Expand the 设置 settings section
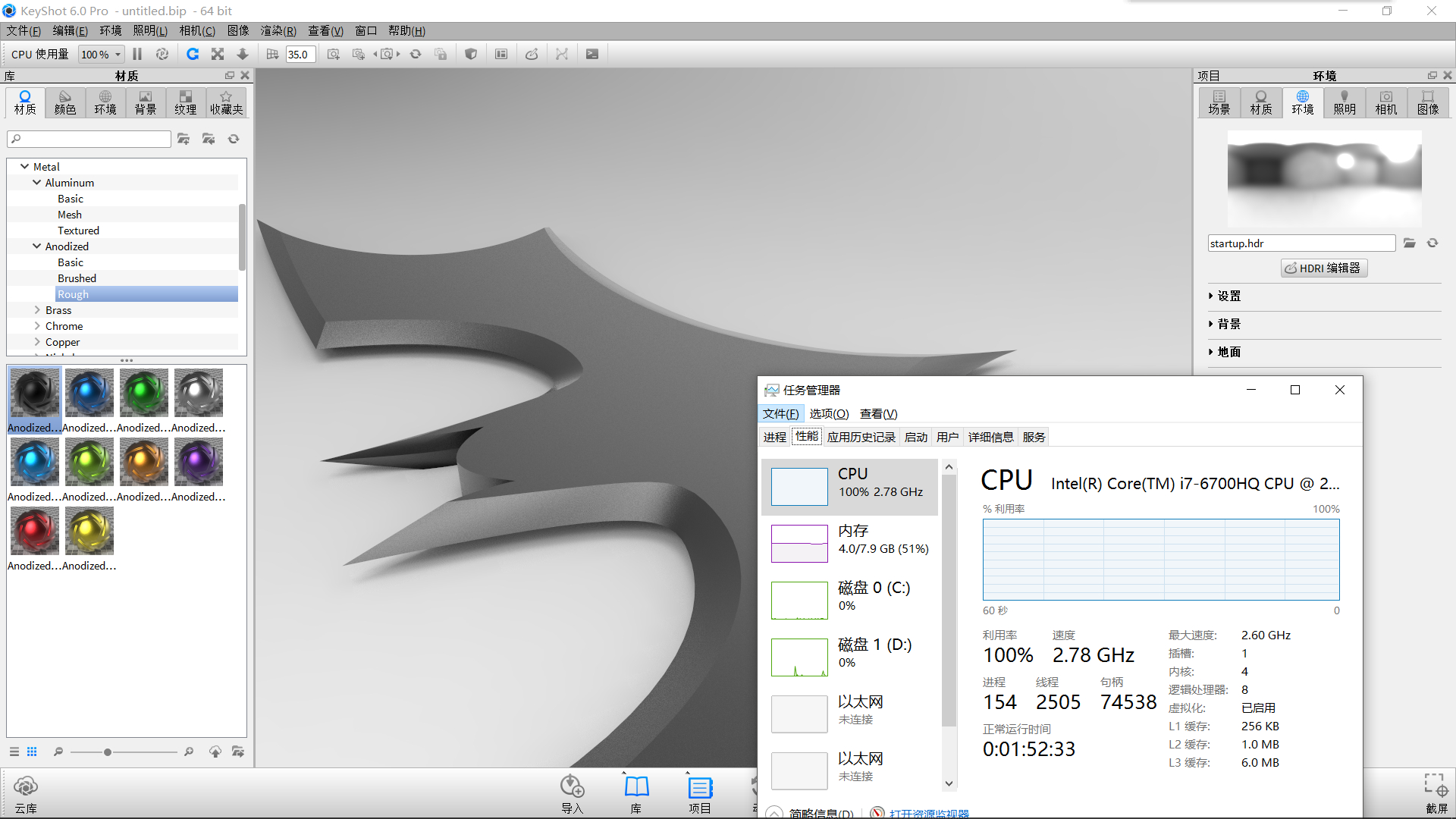The image size is (1456, 819). [x=1228, y=296]
